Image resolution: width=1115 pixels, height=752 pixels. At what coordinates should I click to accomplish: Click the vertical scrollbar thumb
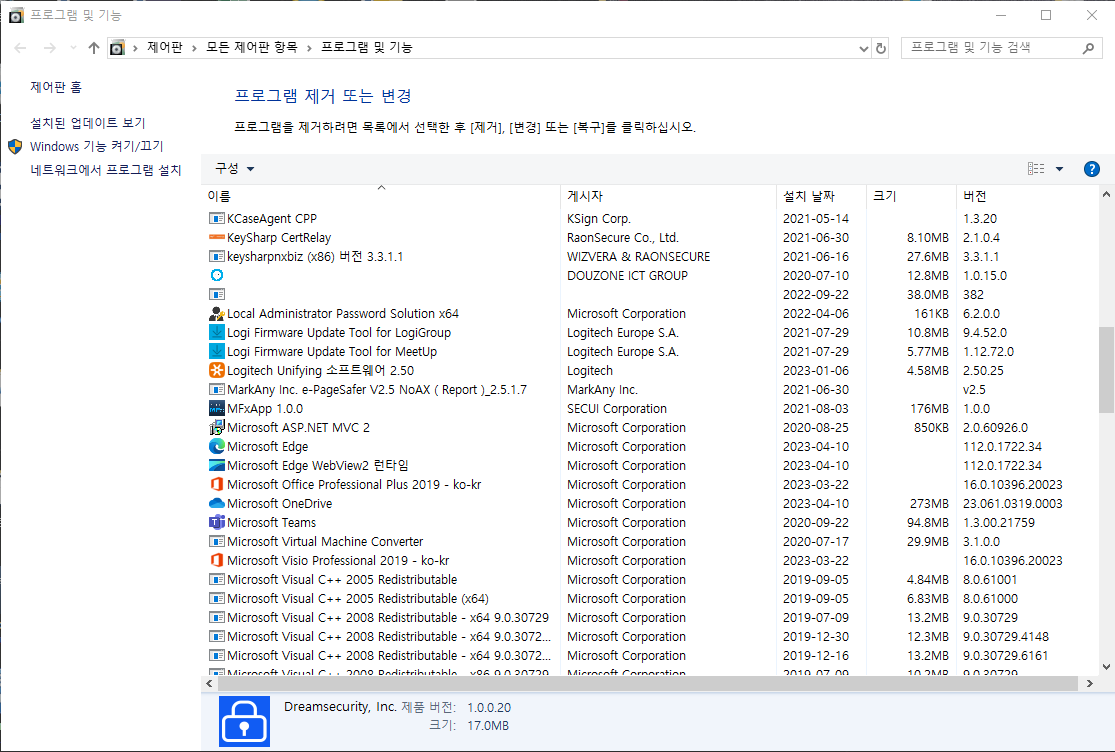click(x=1106, y=370)
